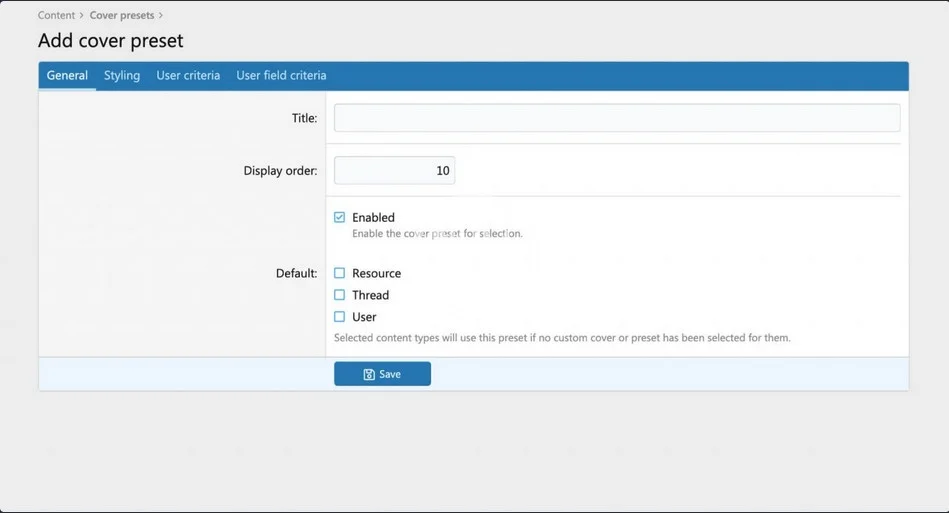Disable the Enabled checkbox
The height and width of the screenshot is (513, 949).
340,217
